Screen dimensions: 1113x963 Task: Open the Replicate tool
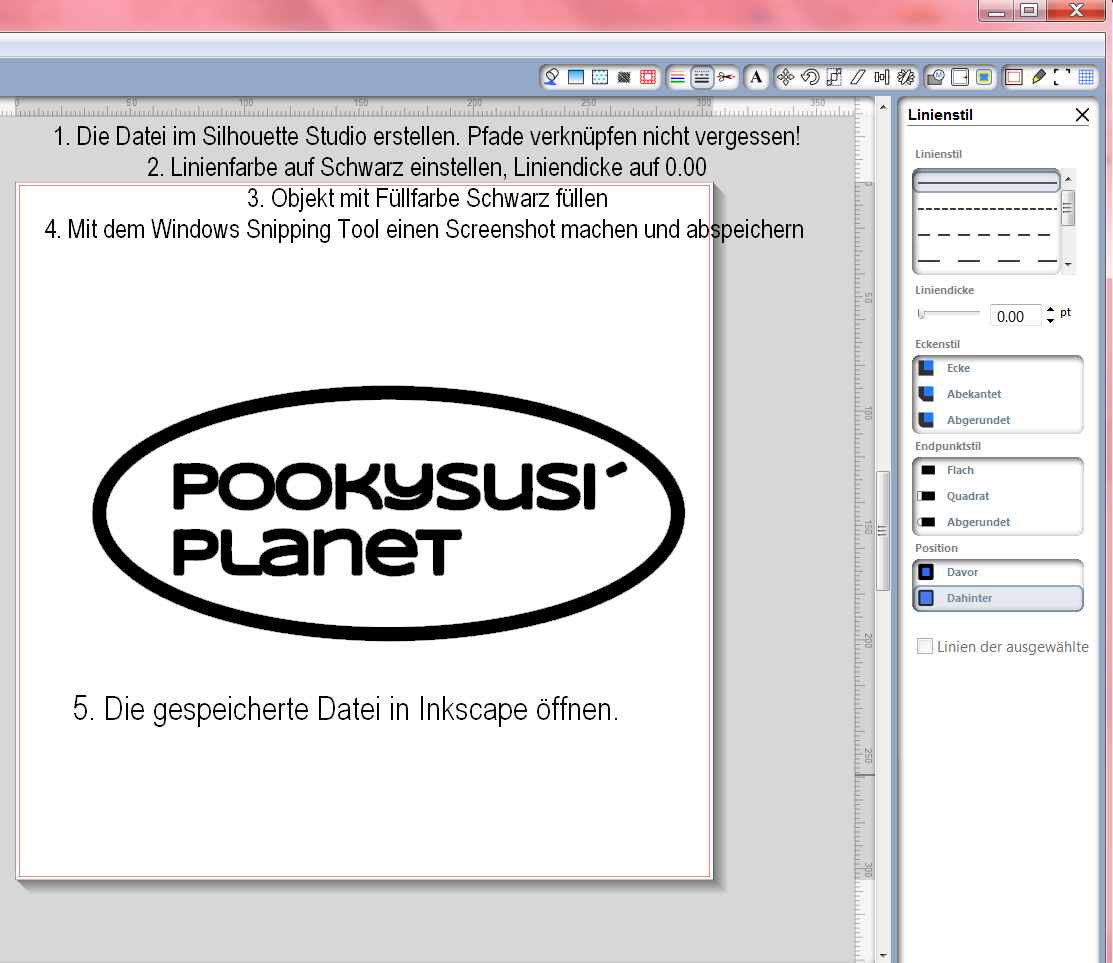[906, 77]
